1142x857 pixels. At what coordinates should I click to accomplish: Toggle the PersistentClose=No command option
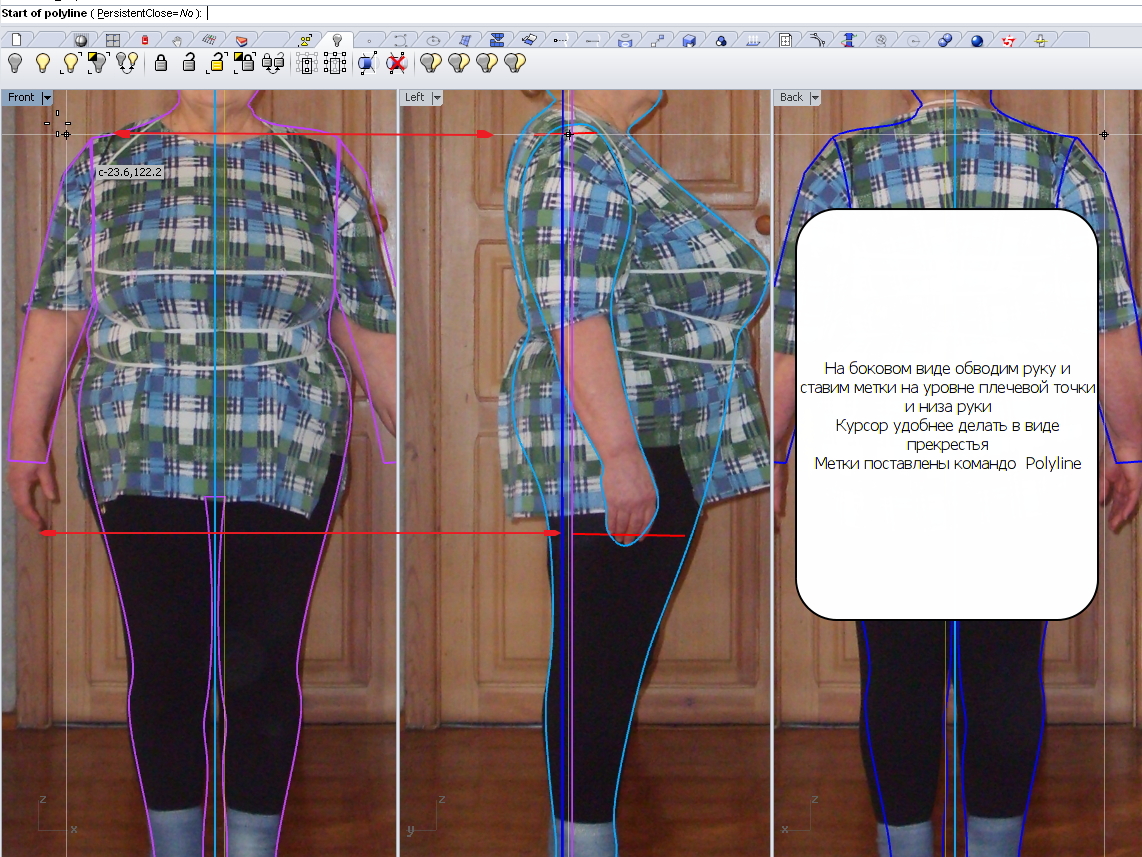(144, 13)
